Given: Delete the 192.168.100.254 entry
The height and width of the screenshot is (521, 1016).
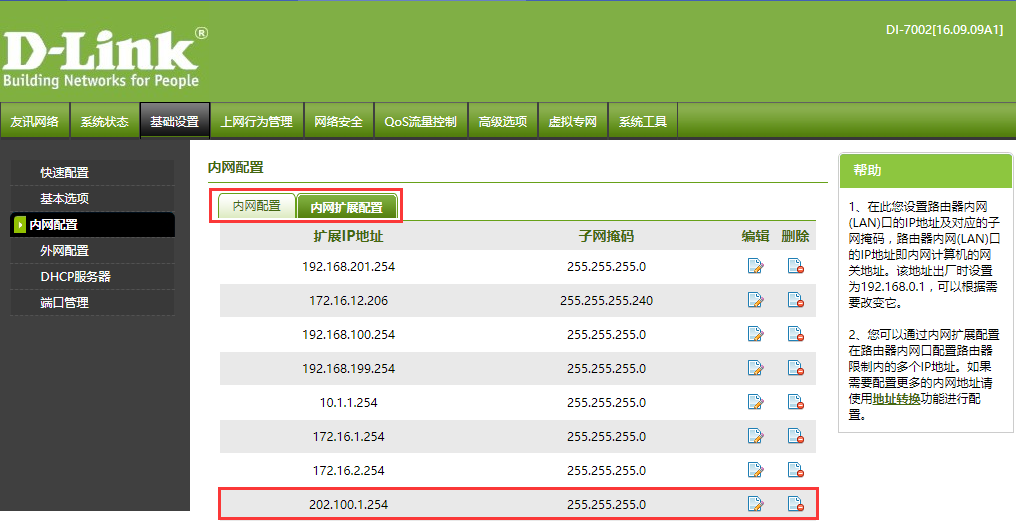Looking at the screenshot, I should pyautogui.click(x=796, y=334).
